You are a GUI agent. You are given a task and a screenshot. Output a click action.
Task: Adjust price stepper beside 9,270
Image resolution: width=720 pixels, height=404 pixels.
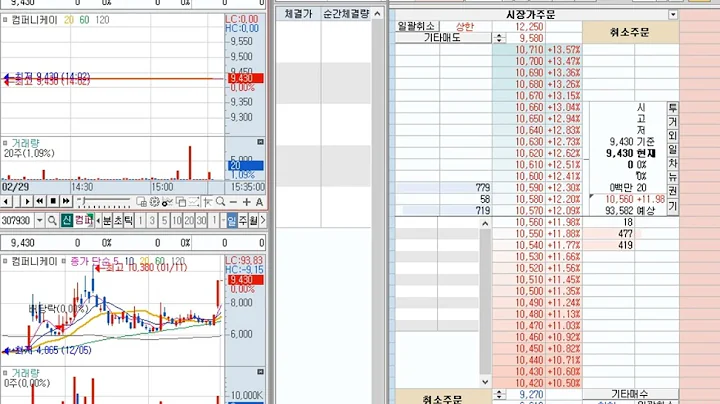coord(499,394)
